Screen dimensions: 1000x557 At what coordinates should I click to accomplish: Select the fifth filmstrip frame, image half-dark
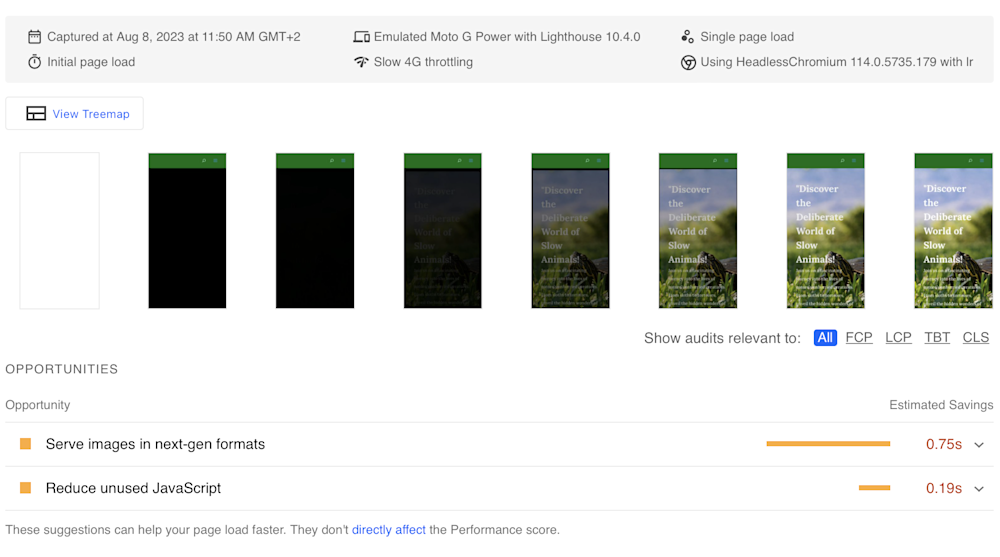coord(570,230)
